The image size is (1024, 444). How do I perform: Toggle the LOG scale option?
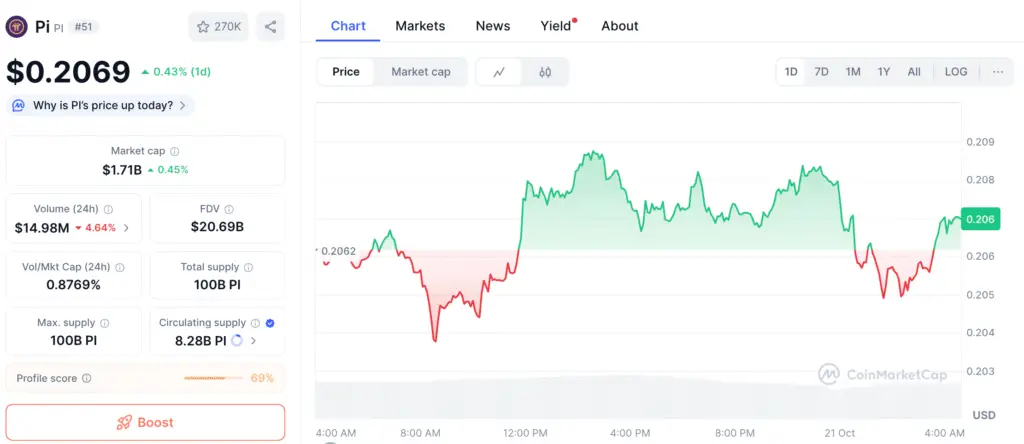coord(956,72)
